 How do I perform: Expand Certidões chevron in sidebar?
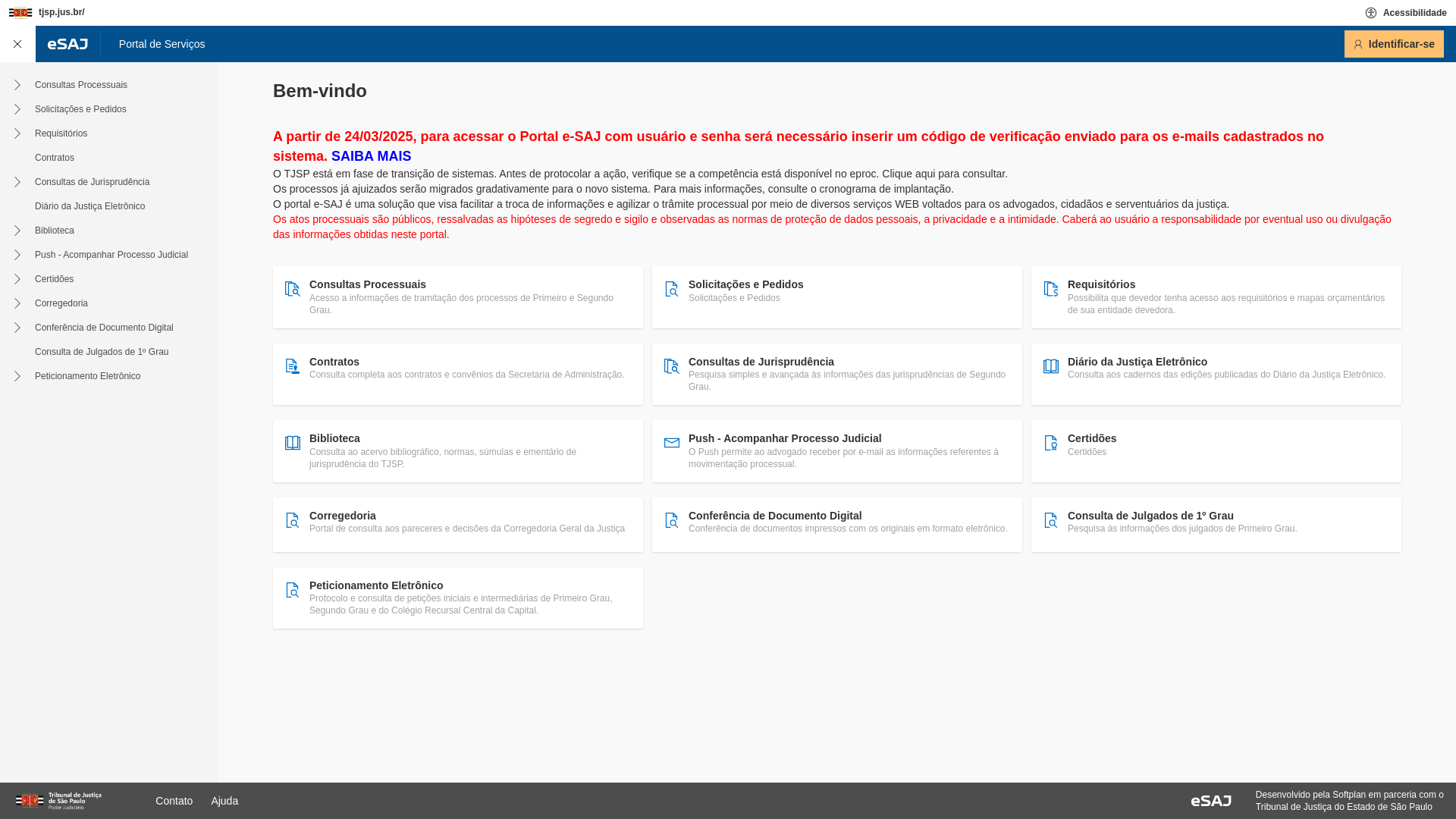(x=17, y=279)
